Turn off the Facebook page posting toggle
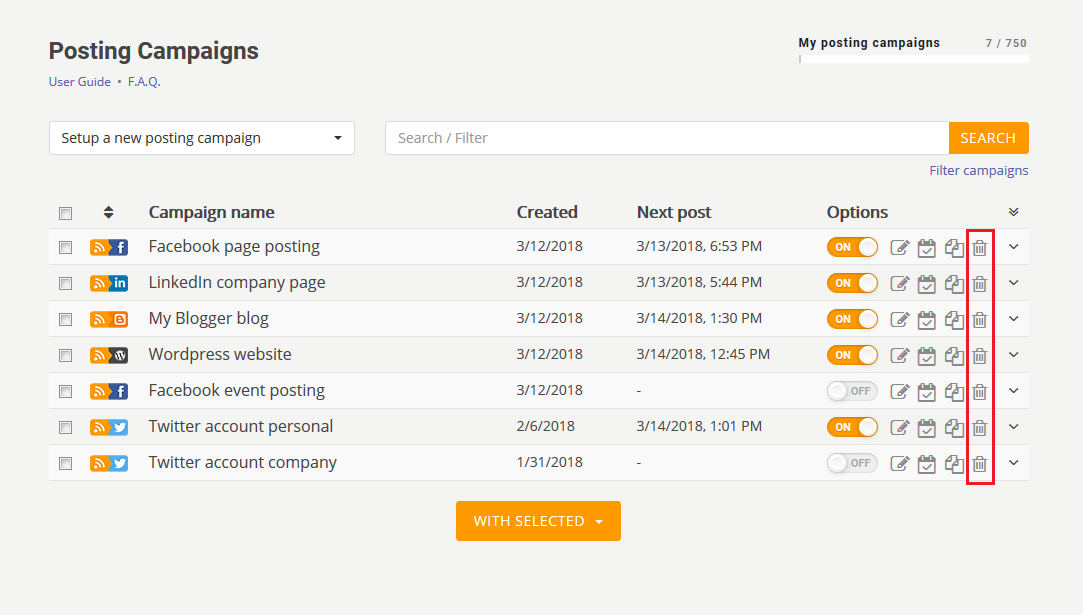This screenshot has height=615, width=1083. tap(852, 247)
